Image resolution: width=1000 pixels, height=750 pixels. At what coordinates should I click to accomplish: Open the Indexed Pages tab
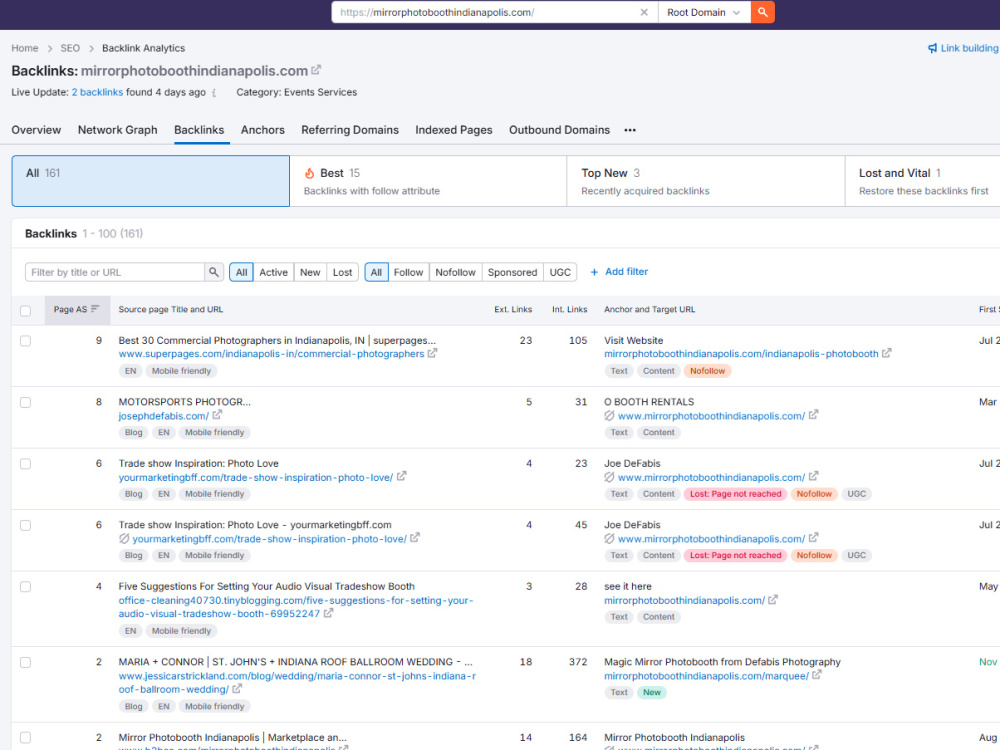point(453,130)
